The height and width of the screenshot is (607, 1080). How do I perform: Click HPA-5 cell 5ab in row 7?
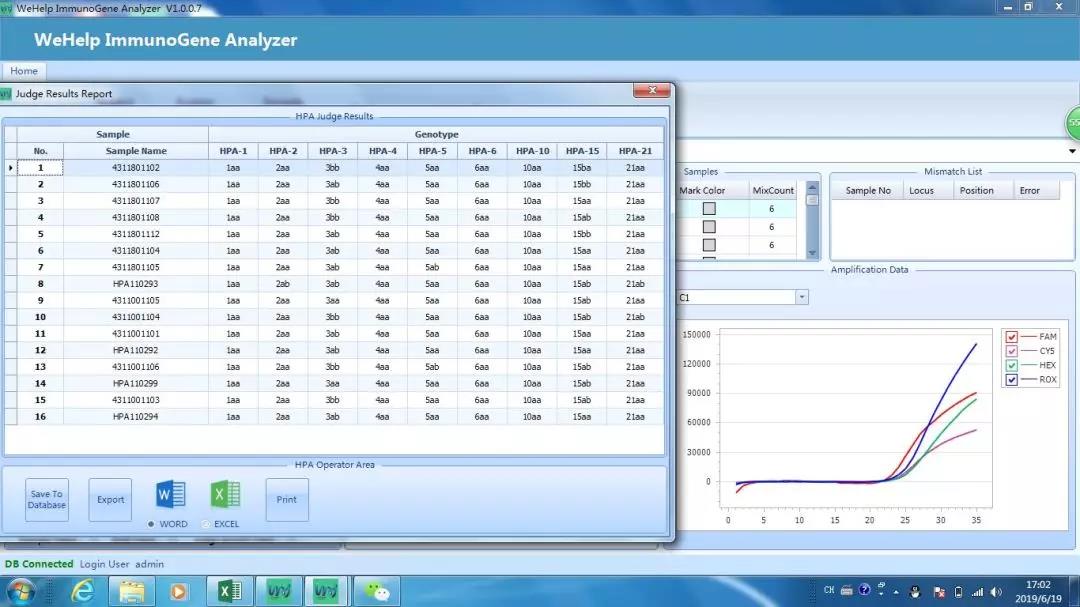pyautogui.click(x=432, y=267)
